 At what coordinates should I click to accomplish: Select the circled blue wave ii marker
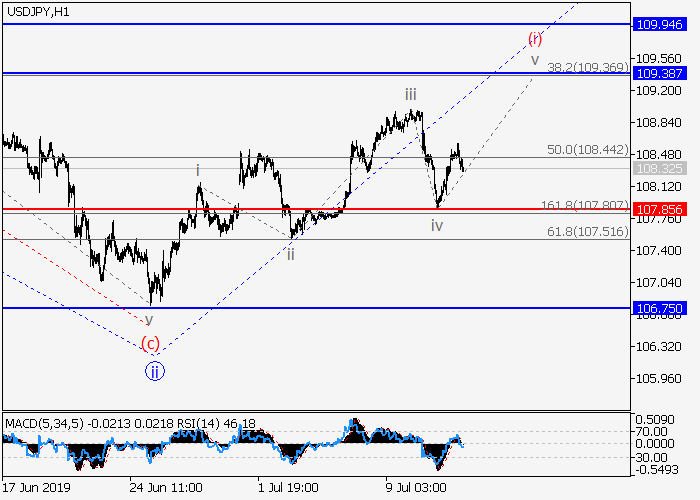click(154, 371)
